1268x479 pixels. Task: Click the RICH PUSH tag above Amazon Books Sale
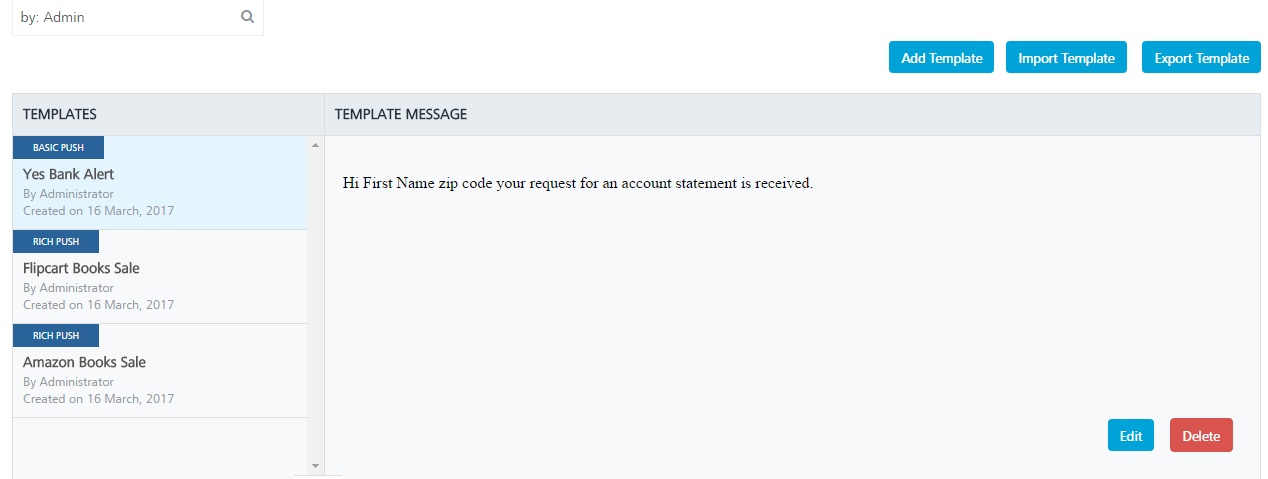click(56, 336)
